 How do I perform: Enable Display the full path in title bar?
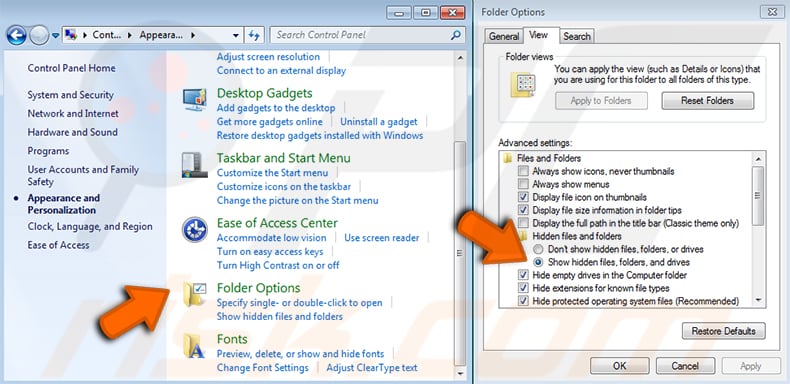[523, 223]
